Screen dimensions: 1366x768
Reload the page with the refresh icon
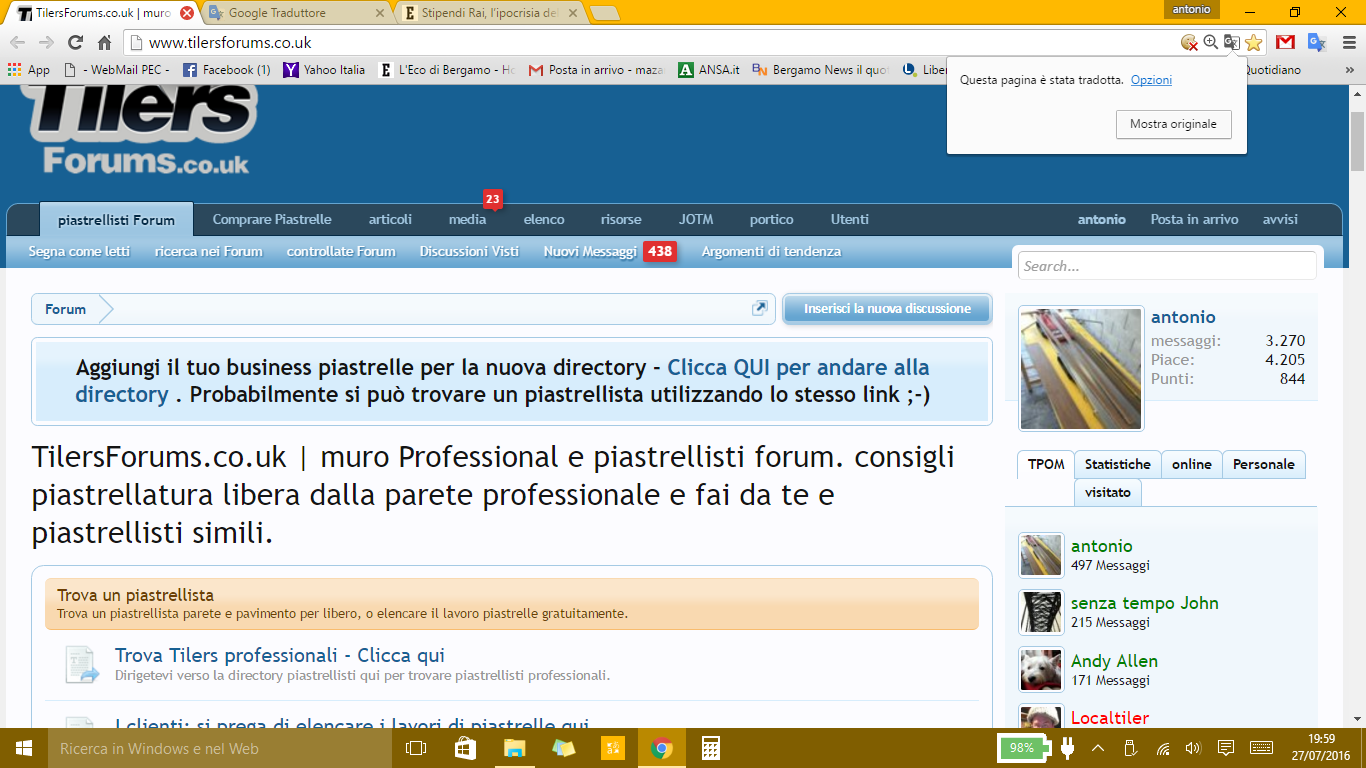pyautogui.click(x=75, y=42)
